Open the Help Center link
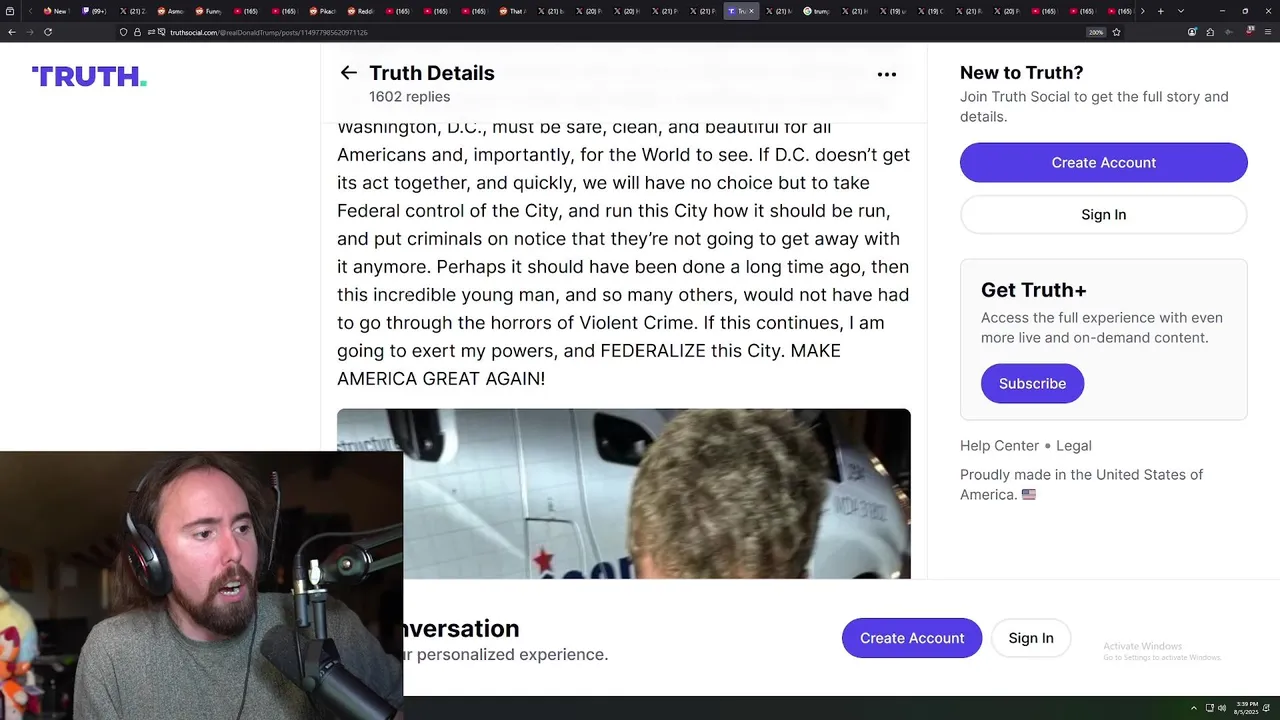 coord(999,446)
